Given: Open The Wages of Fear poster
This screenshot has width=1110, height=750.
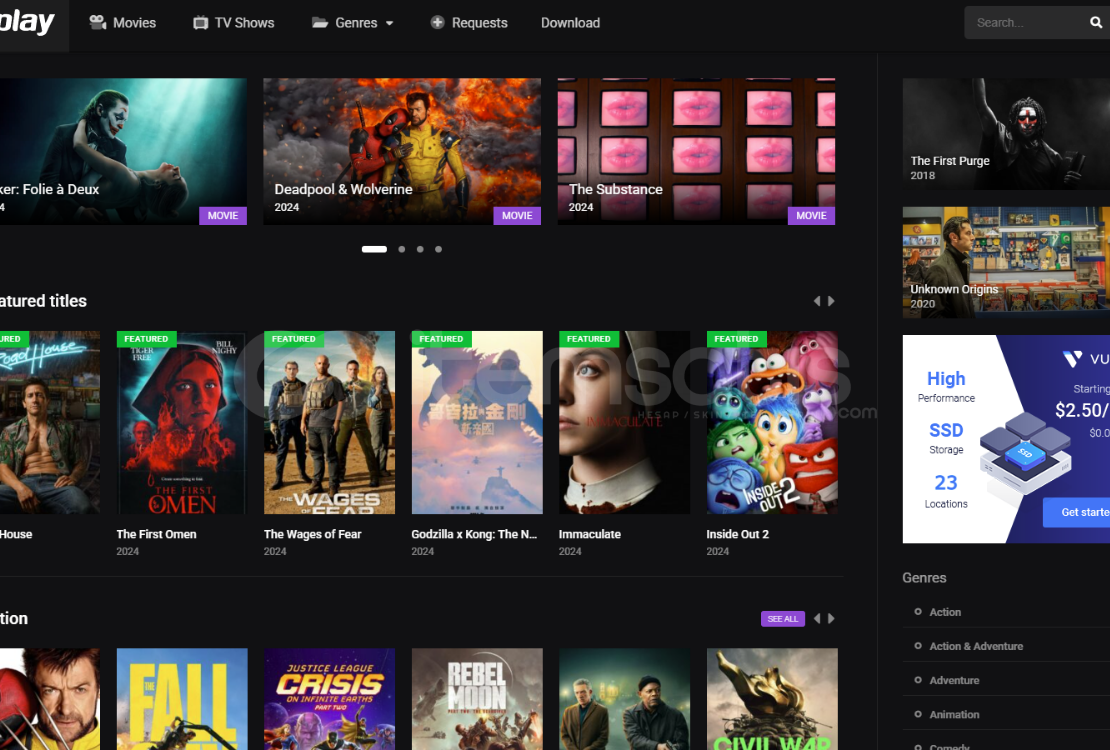Looking at the screenshot, I should pos(329,423).
